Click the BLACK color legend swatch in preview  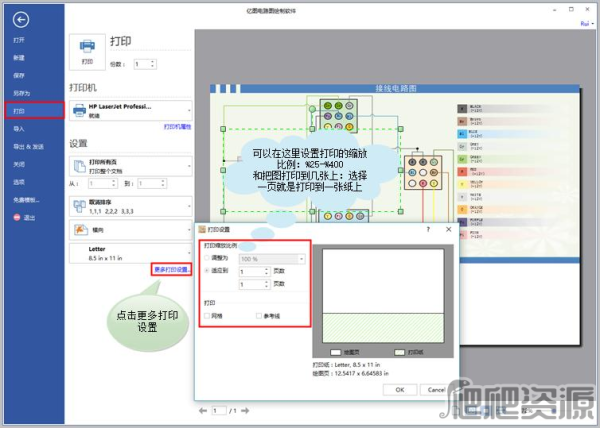tap(462, 109)
